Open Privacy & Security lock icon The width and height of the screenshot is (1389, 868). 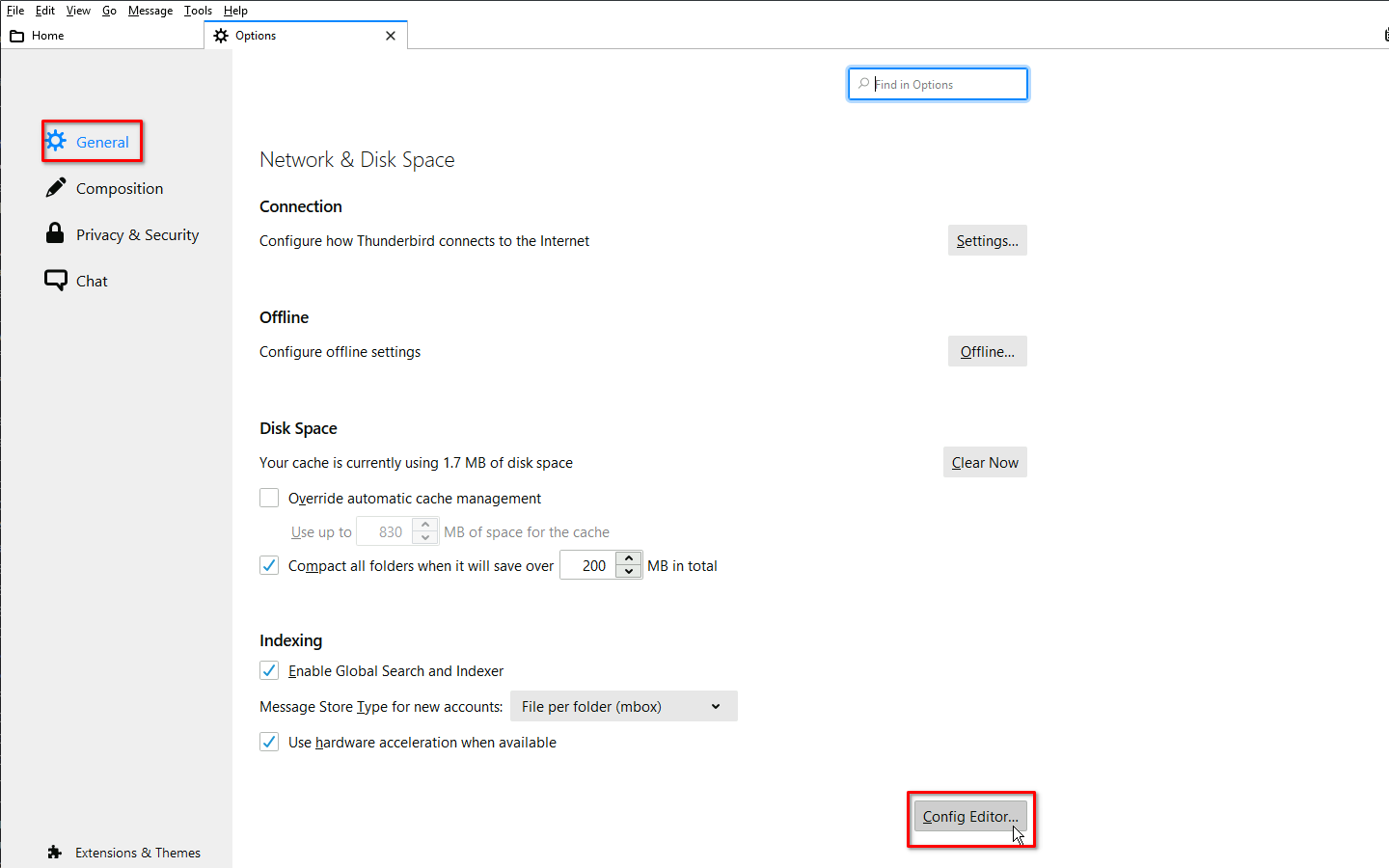click(55, 233)
